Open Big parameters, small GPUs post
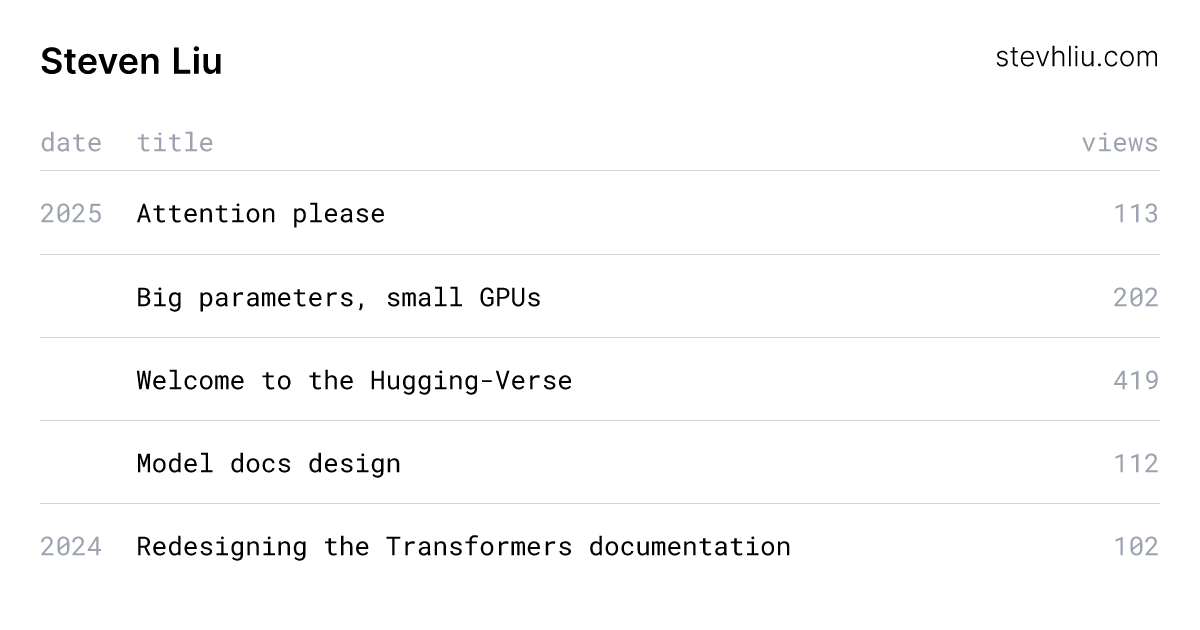Image resolution: width=1200 pixels, height=630 pixels. pyautogui.click(x=338, y=297)
